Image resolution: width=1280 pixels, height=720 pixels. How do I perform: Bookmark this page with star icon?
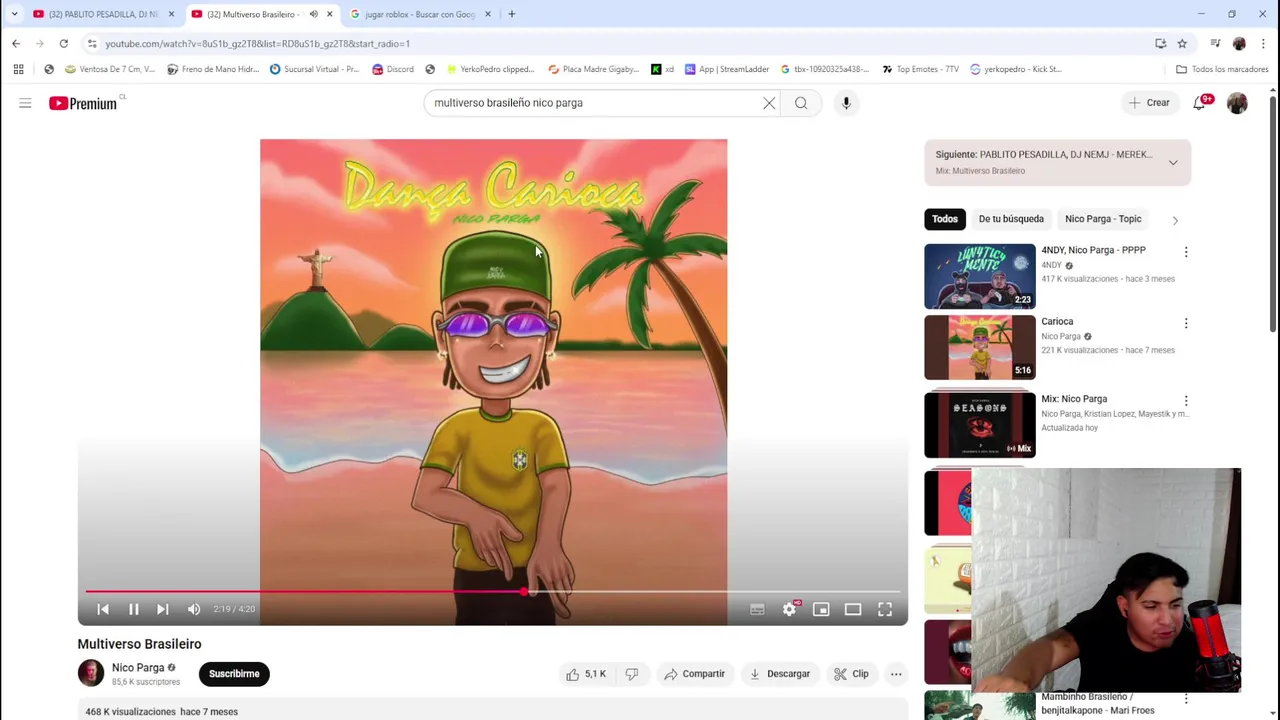coord(1182,43)
